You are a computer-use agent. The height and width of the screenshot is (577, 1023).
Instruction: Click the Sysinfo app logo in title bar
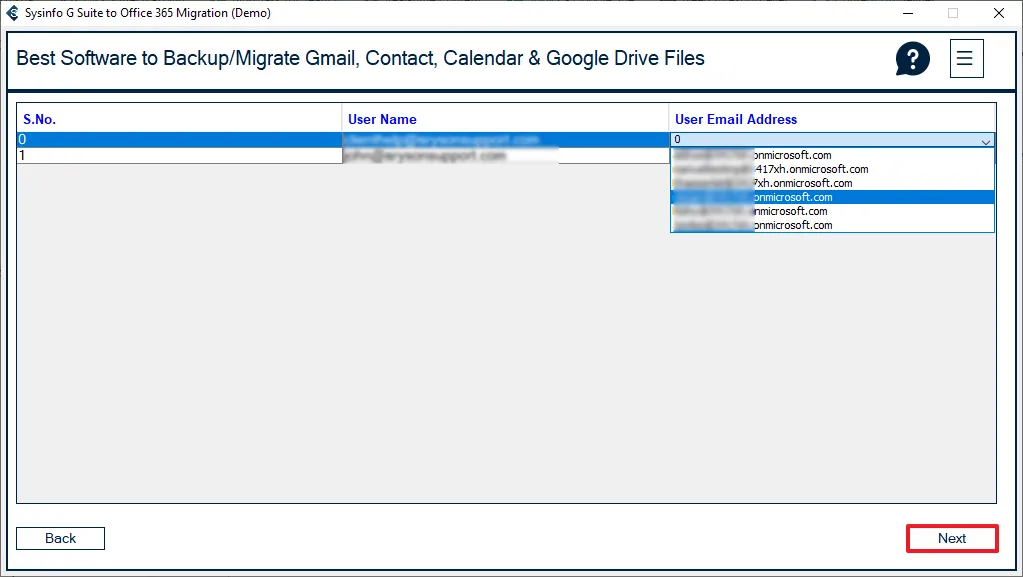[x=12, y=12]
